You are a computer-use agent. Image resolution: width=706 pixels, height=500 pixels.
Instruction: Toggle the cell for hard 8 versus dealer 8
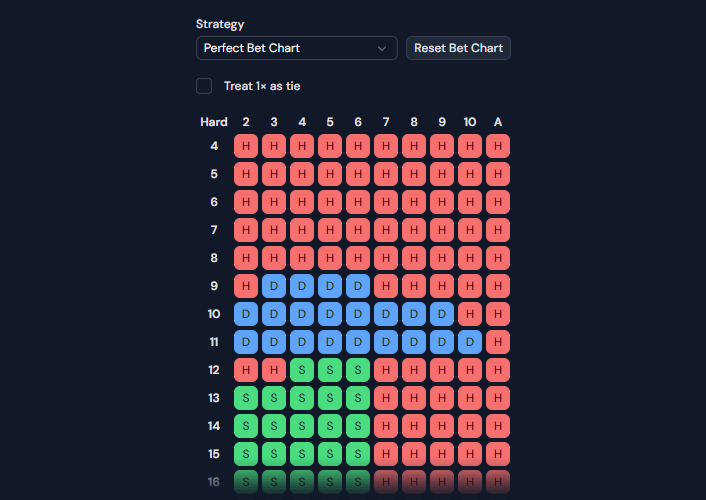click(414, 258)
